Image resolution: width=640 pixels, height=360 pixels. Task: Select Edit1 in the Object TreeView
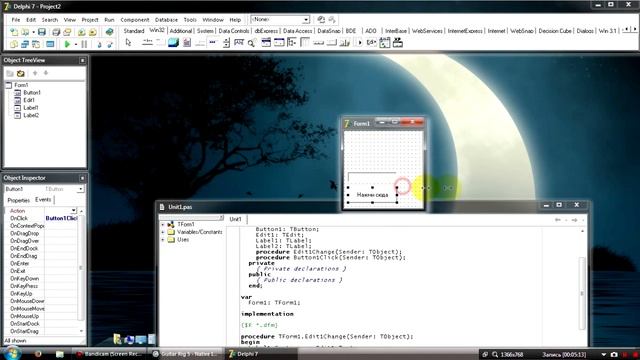pyautogui.click(x=29, y=100)
